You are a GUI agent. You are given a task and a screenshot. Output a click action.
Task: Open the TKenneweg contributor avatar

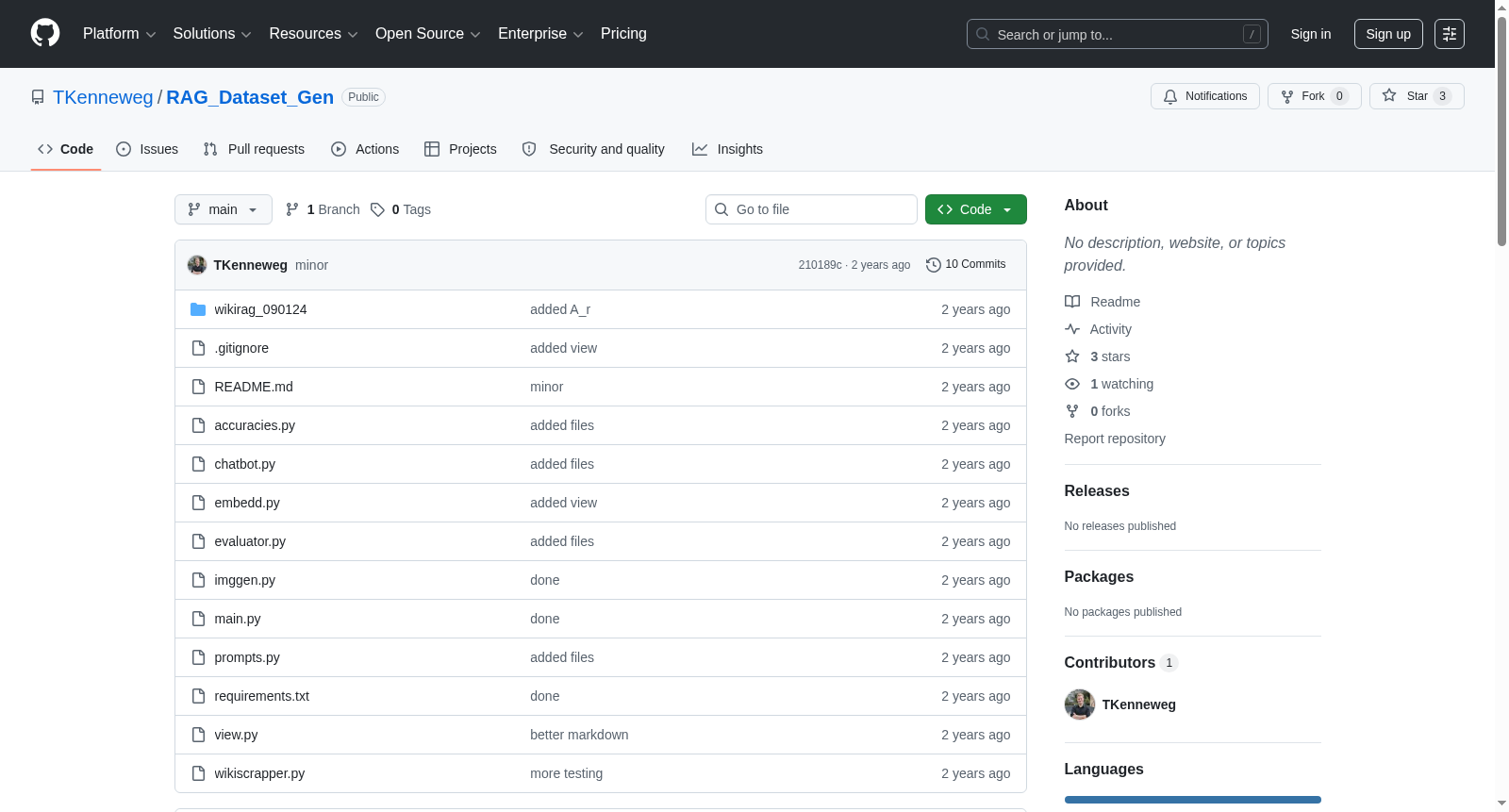tap(1080, 704)
